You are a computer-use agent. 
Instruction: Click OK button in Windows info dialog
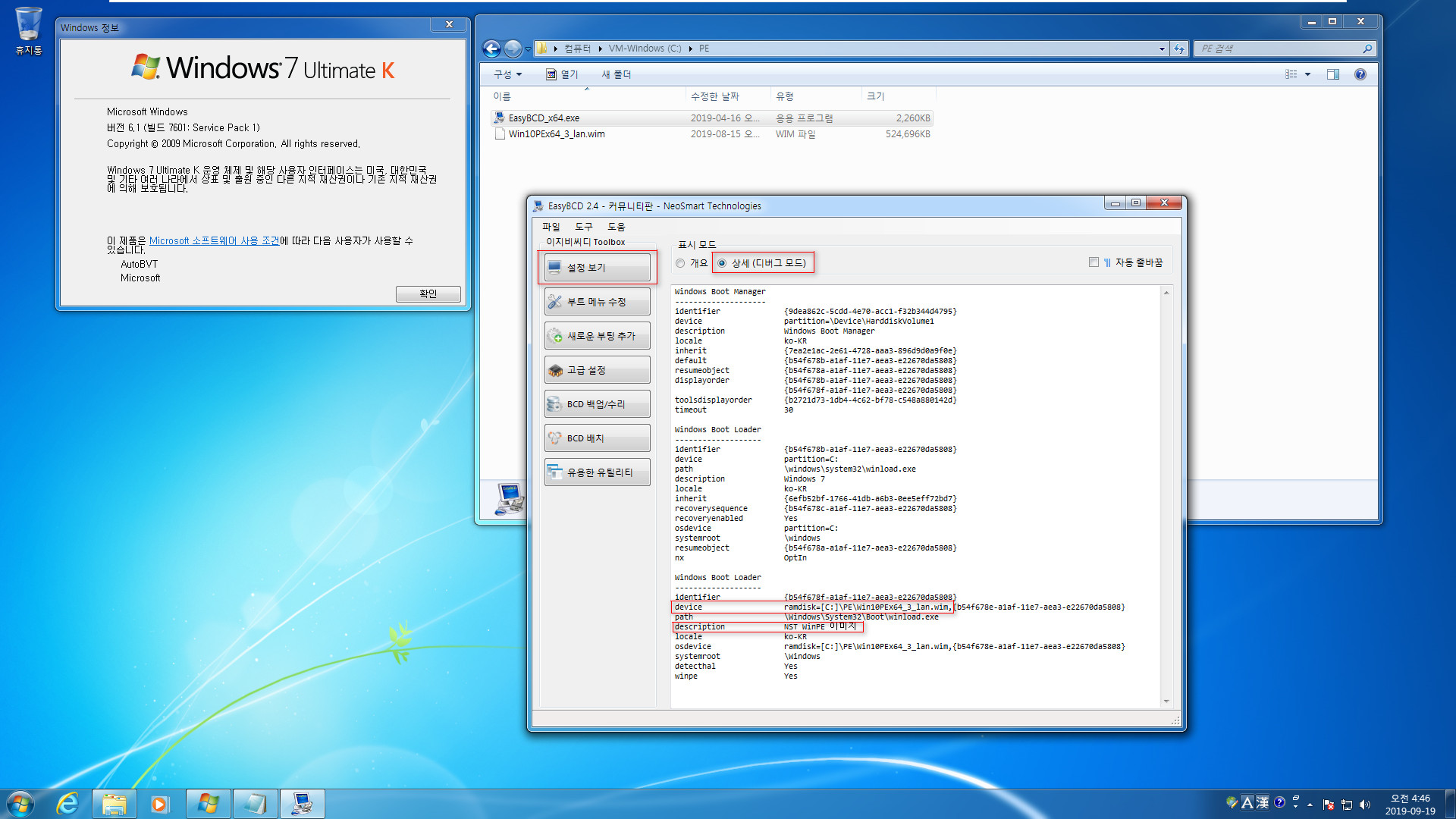coord(428,294)
